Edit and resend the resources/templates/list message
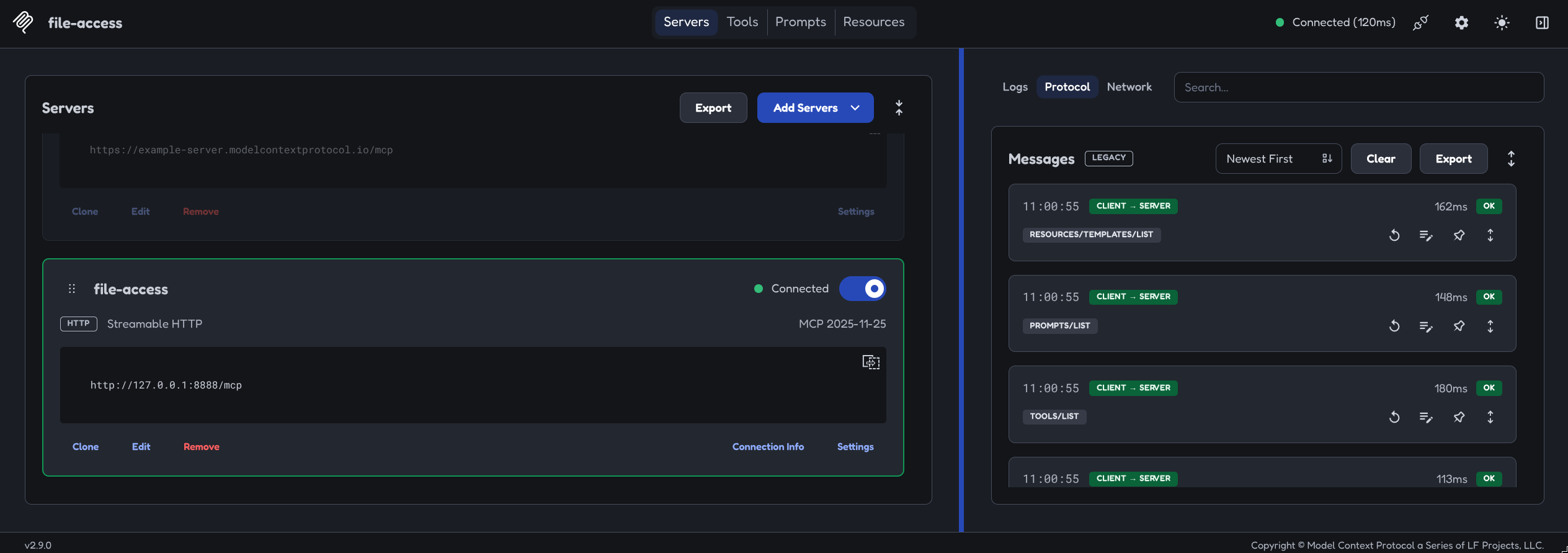 [x=1426, y=235]
